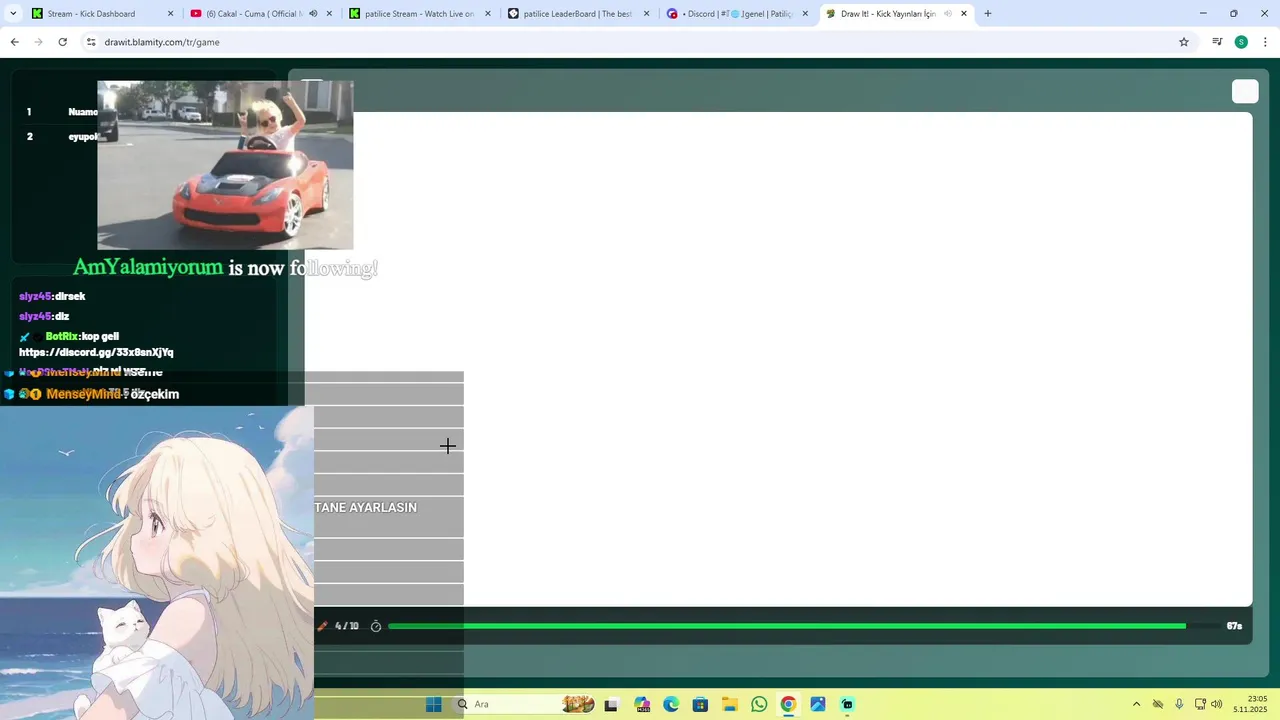Open File Explorer from the taskbar

730,704
